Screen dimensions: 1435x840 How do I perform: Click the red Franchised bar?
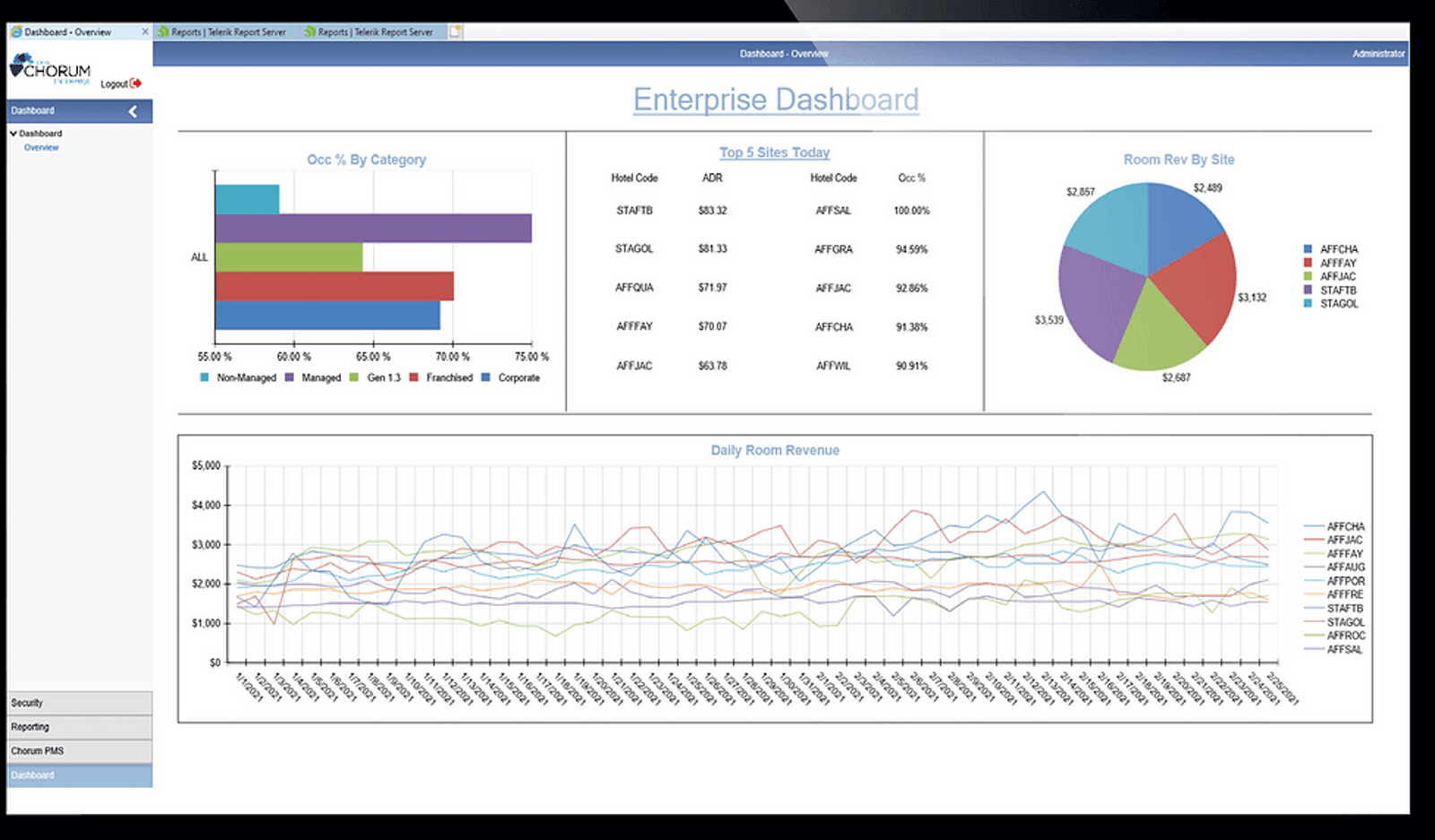coord(335,286)
